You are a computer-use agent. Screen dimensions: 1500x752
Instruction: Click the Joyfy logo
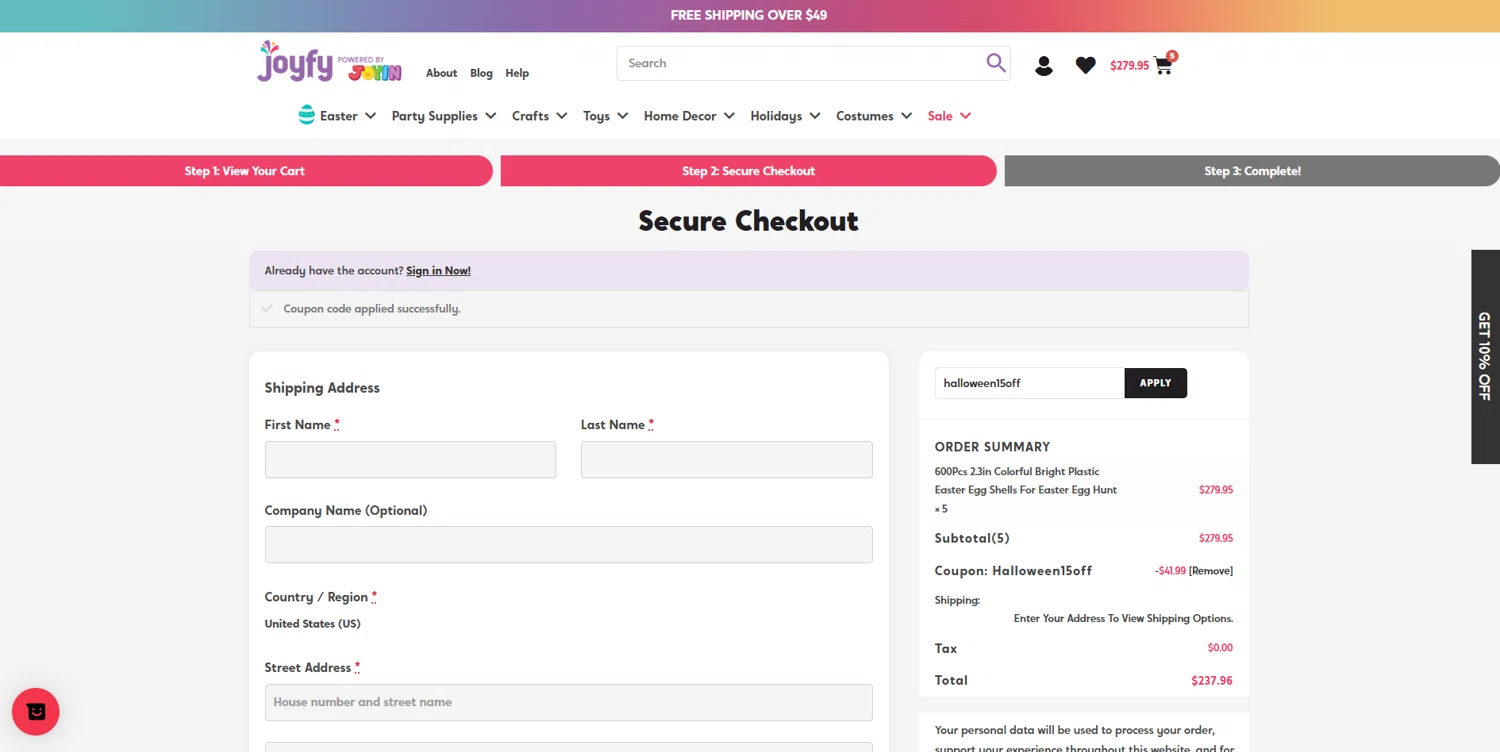click(x=329, y=62)
